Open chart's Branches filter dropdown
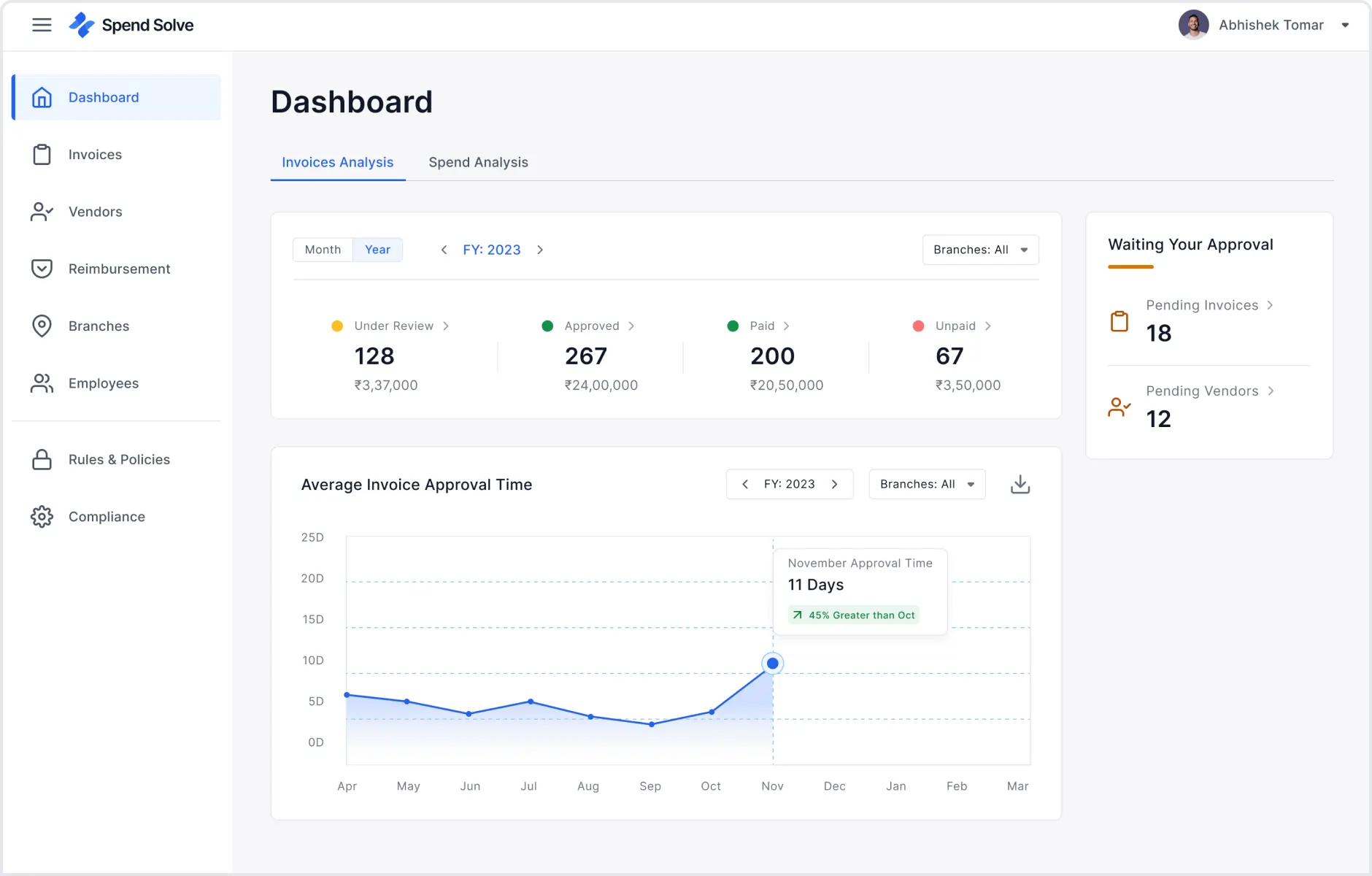The width and height of the screenshot is (1372, 876). [926, 483]
